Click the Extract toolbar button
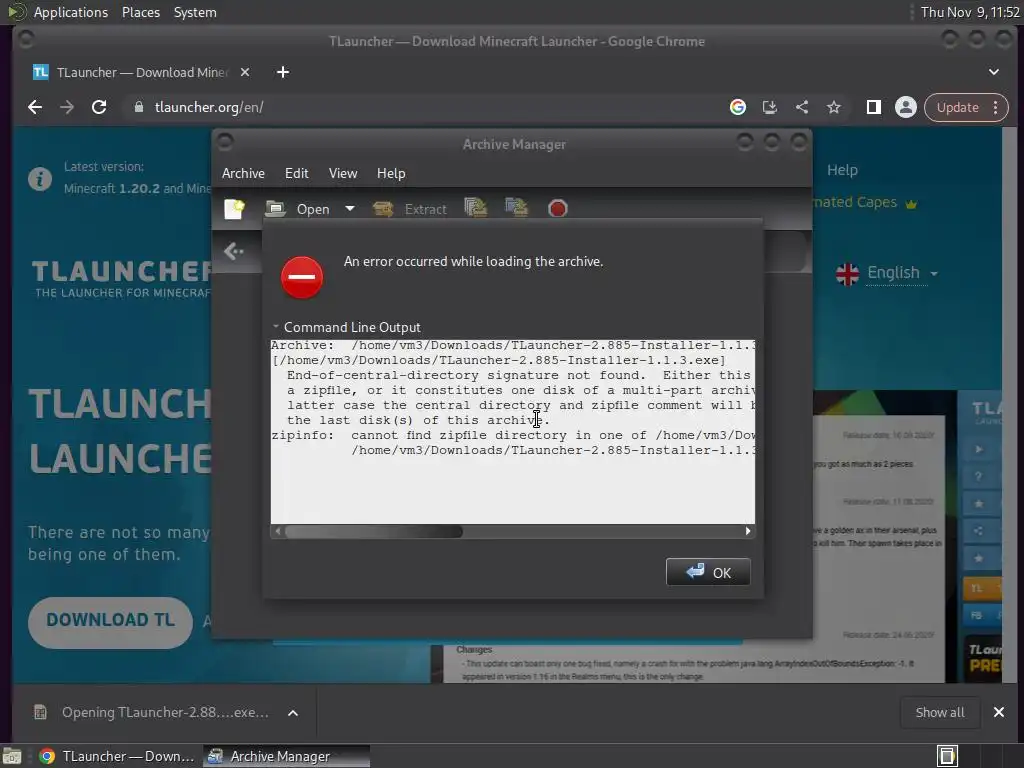Viewport: 1024px width, 768px height. (410, 209)
